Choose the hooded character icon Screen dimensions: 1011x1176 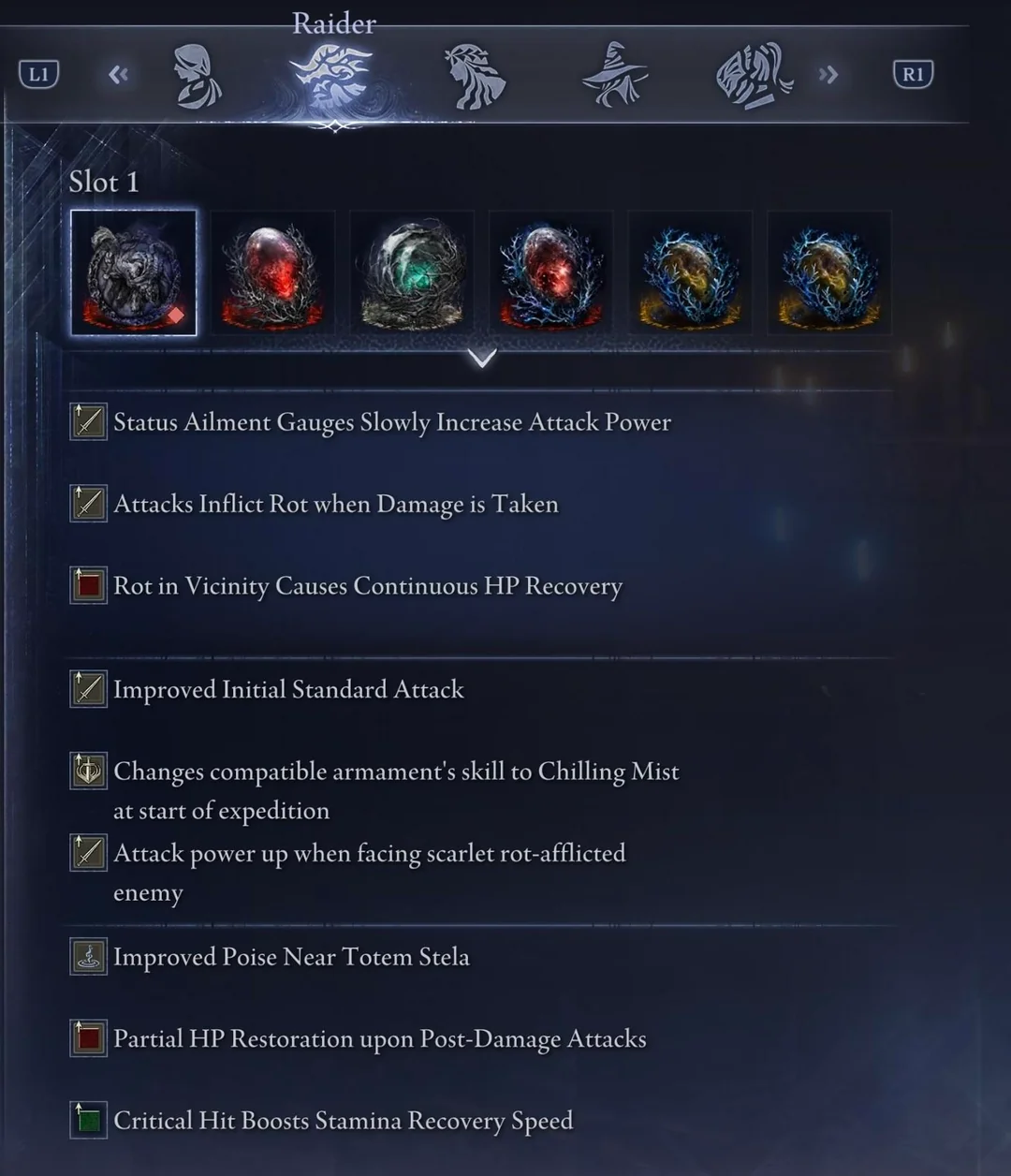tap(198, 76)
